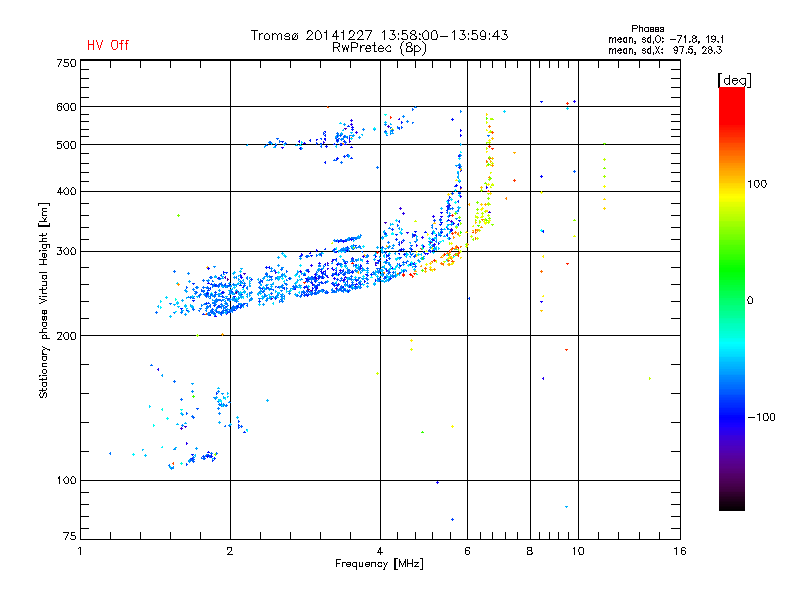Click the y-axis tick label '300'
The width and height of the screenshot is (800, 600).
(x=66, y=252)
